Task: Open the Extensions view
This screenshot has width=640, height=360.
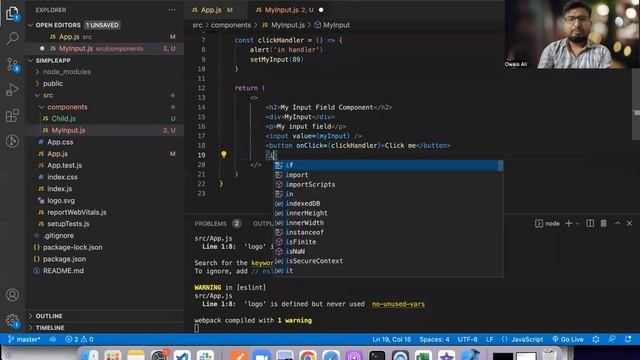Action: 12,116
